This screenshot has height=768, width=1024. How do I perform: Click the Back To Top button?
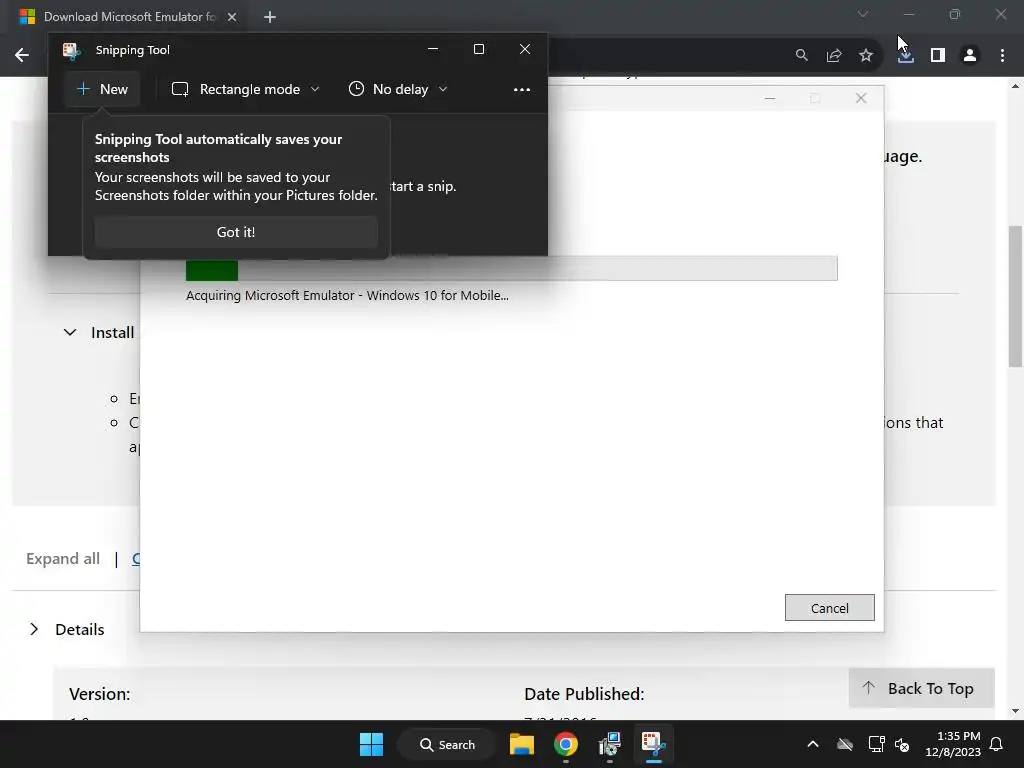(921, 688)
